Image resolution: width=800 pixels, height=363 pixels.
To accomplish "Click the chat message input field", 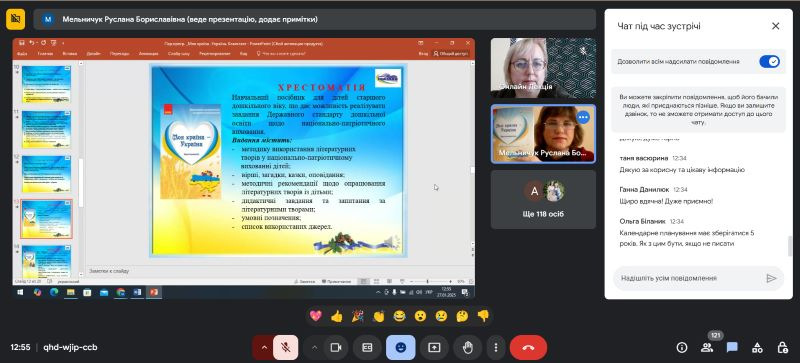I will tap(691, 278).
